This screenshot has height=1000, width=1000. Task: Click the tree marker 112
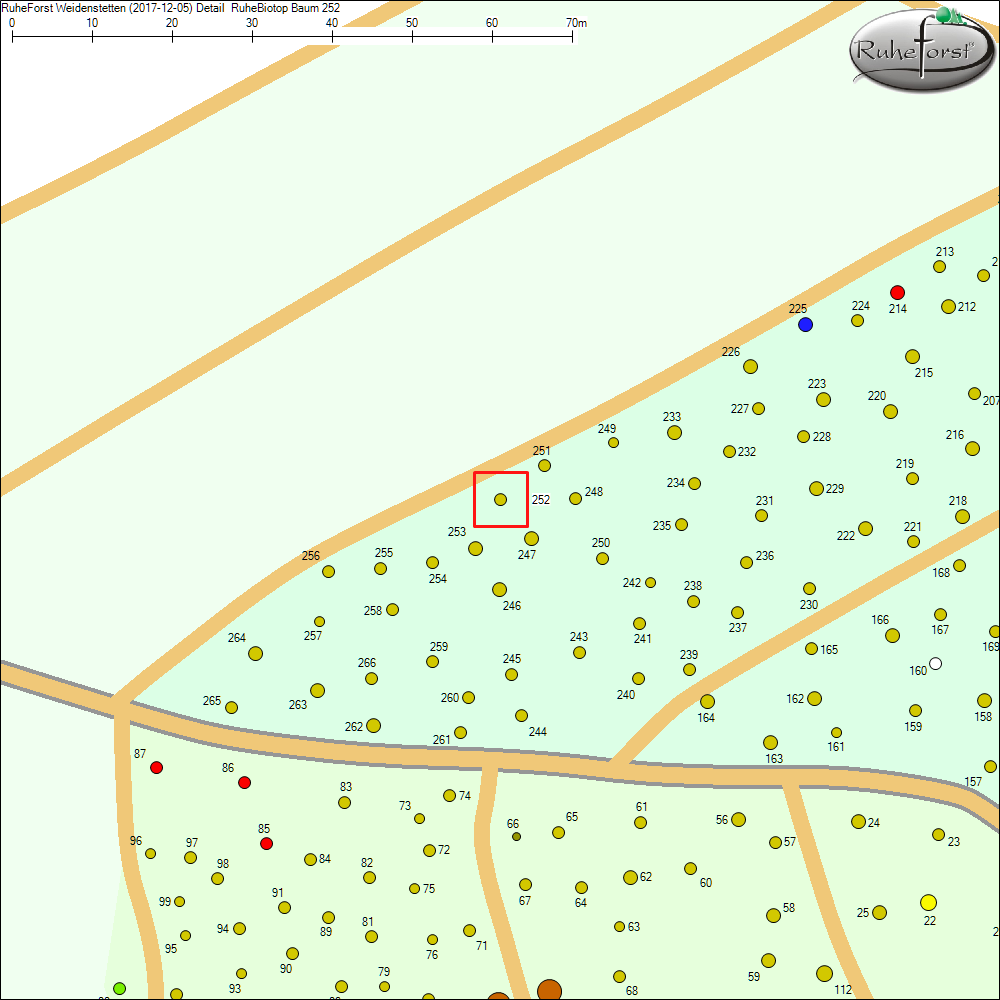824,973
